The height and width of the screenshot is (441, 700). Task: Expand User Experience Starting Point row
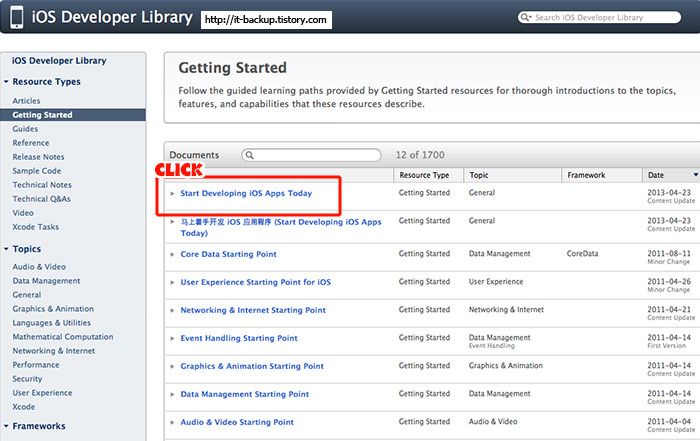pyautogui.click(x=172, y=282)
